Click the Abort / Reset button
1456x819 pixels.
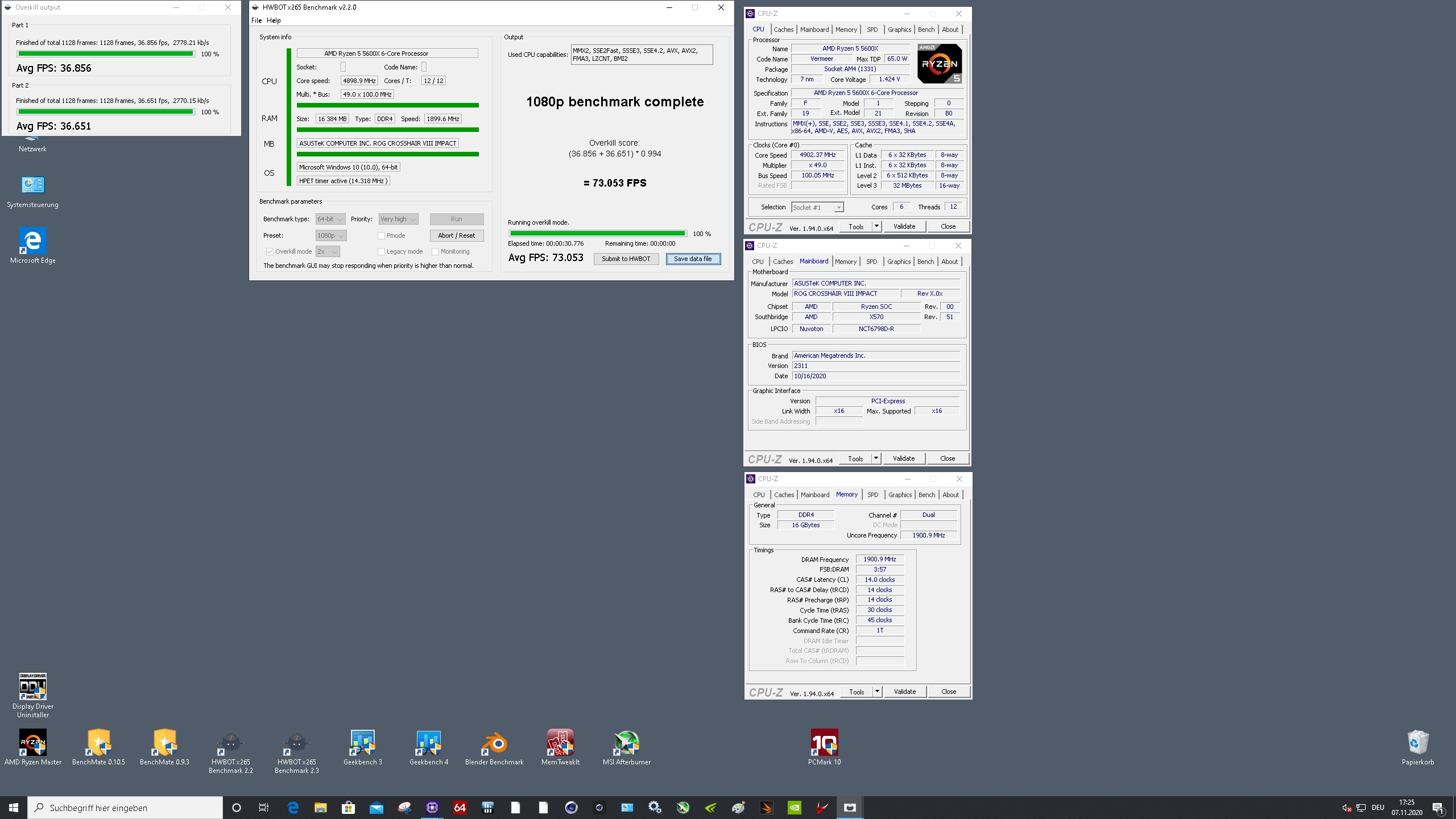tap(456, 235)
